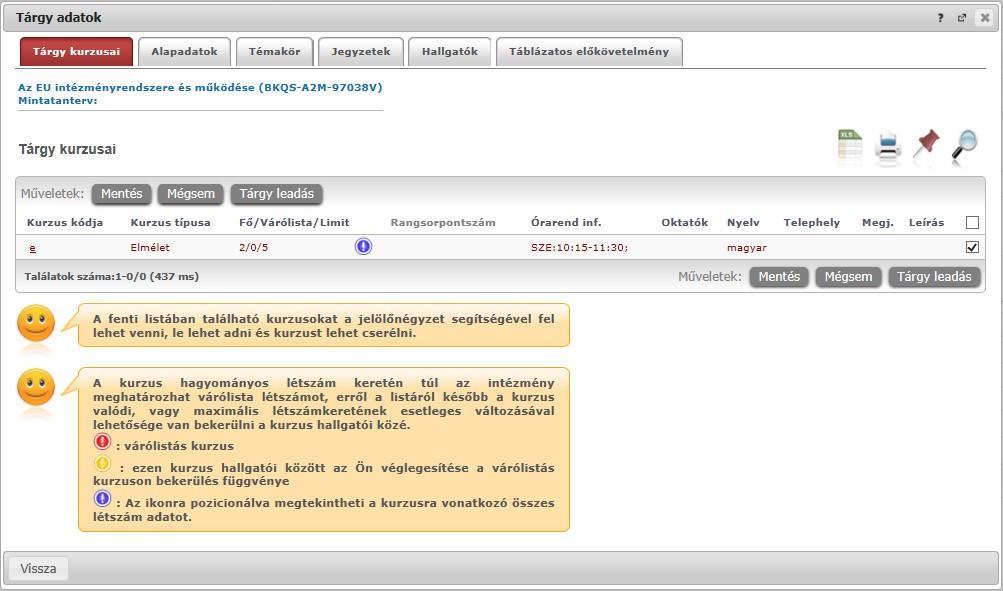Close the Tárgy adatok dialog
The width and height of the screenshot is (1003, 591).
pos(985,18)
